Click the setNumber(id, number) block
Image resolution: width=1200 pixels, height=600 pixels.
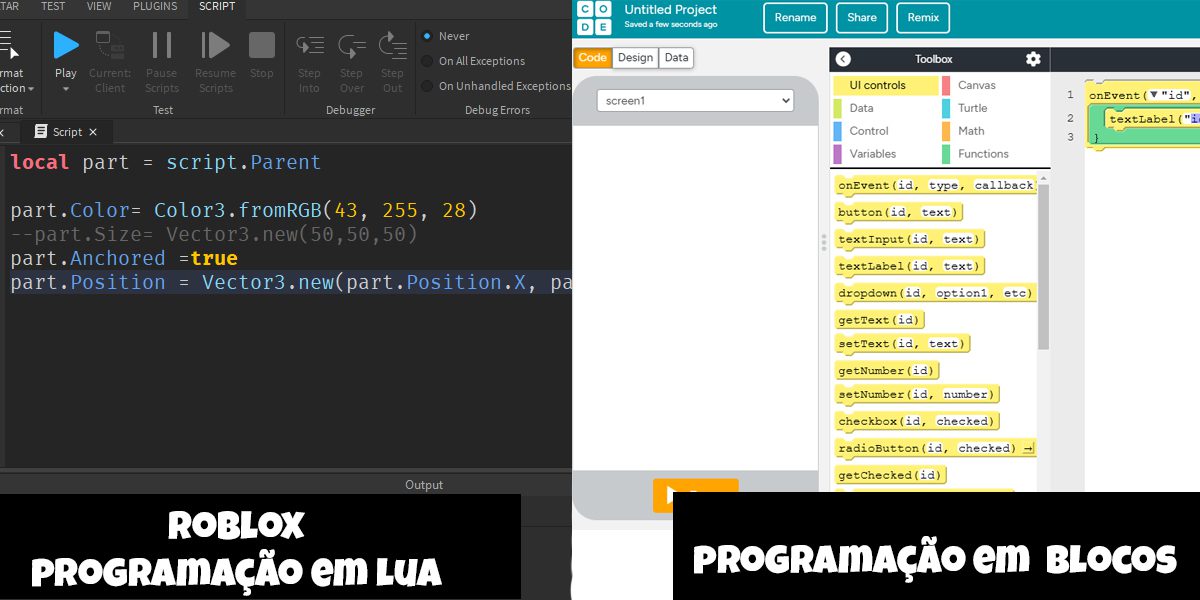(x=916, y=394)
